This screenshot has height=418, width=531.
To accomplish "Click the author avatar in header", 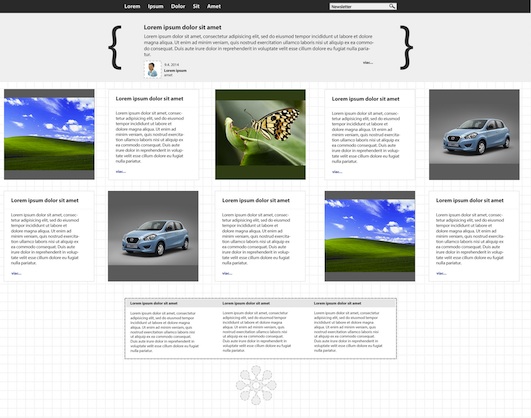I will (153, 70).
